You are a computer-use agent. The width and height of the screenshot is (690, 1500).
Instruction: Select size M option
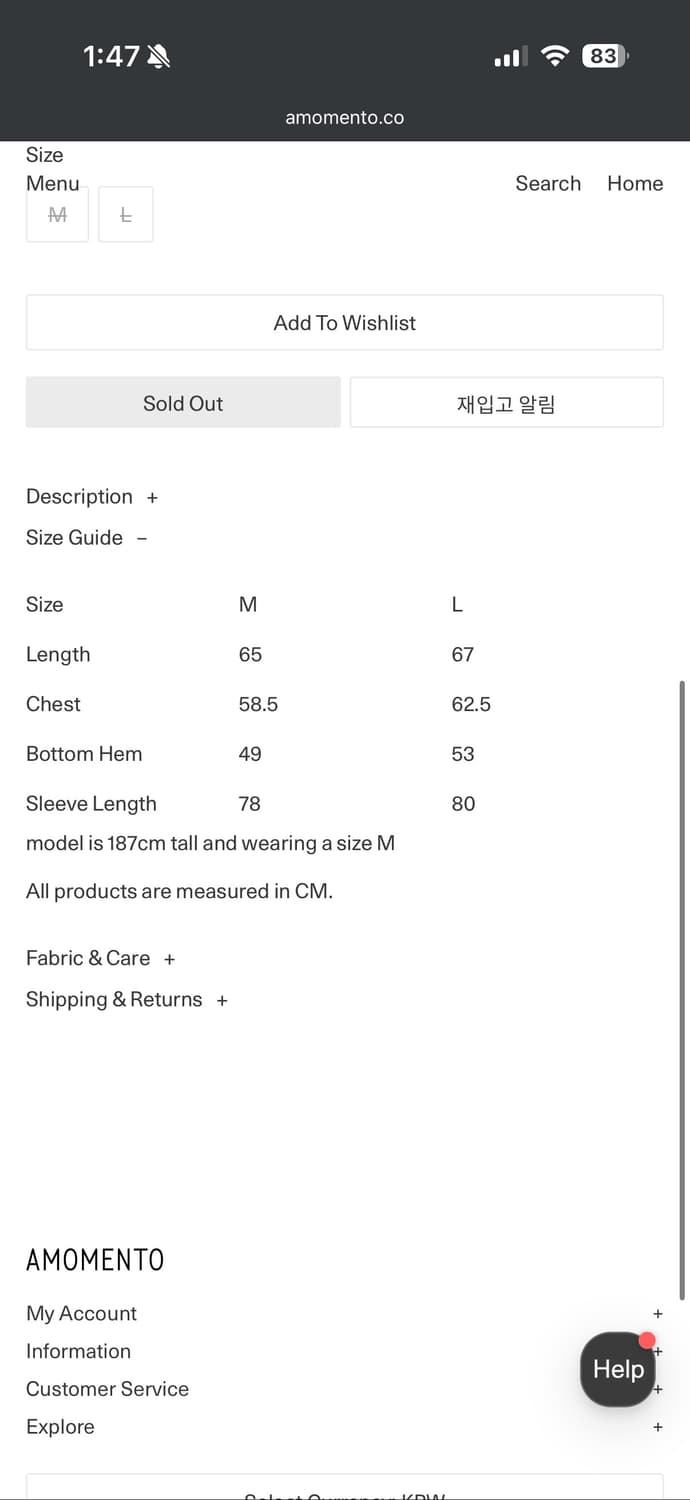click(57, 214)
